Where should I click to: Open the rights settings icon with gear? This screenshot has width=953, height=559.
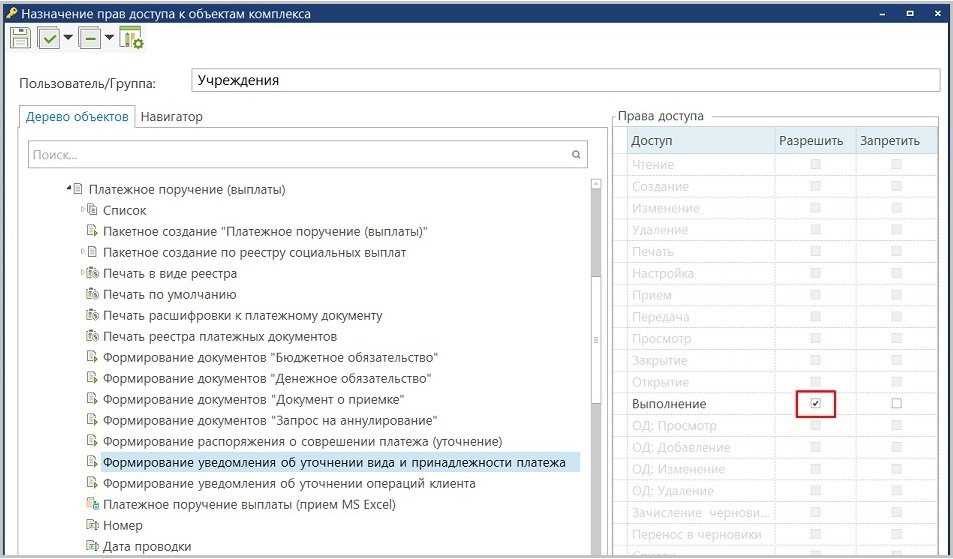click(131, 38)
